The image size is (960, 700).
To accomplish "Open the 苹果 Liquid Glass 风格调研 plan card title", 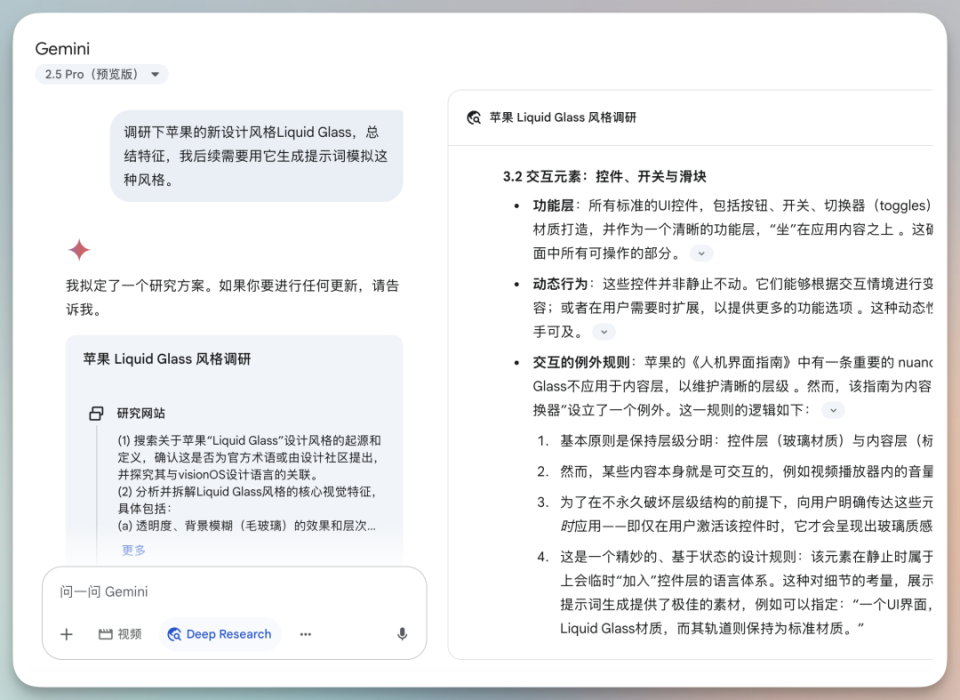I will pos(167,359).
